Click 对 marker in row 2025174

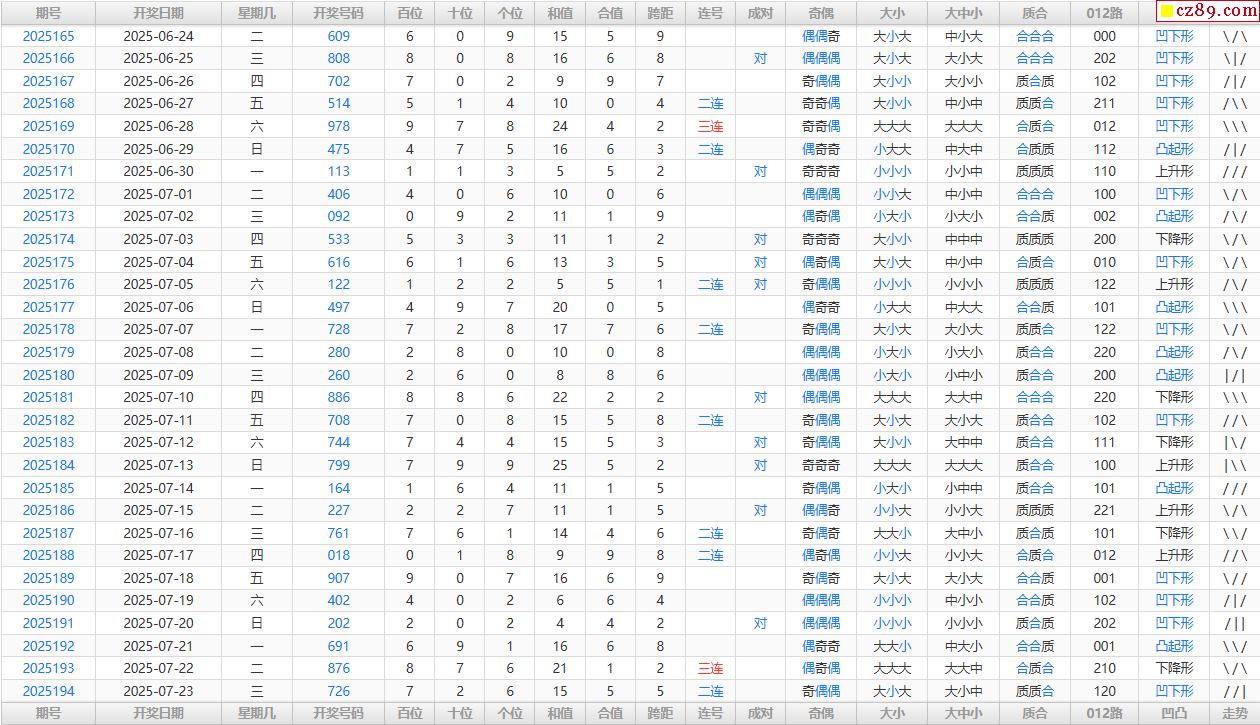coord(760,239)
